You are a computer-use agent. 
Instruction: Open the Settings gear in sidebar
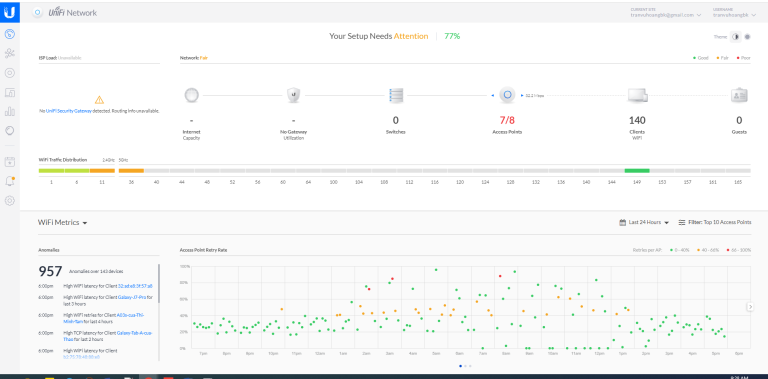coord(9,200)
